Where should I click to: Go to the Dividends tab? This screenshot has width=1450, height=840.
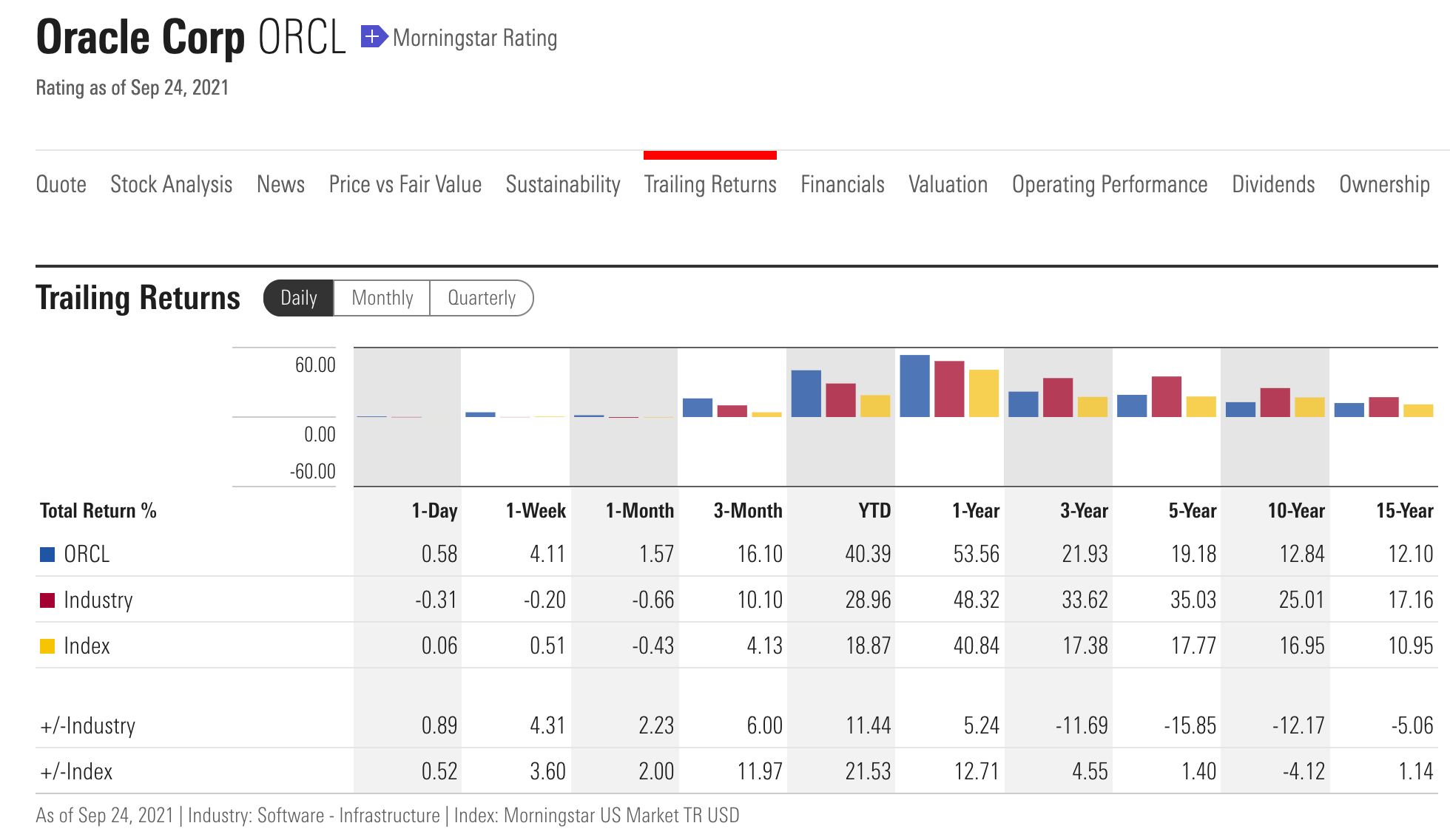point(1273,184)
